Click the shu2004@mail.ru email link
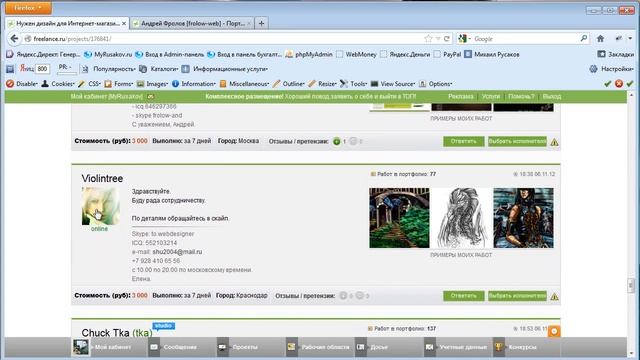This screenshot has height=360, width=640. 177,252
